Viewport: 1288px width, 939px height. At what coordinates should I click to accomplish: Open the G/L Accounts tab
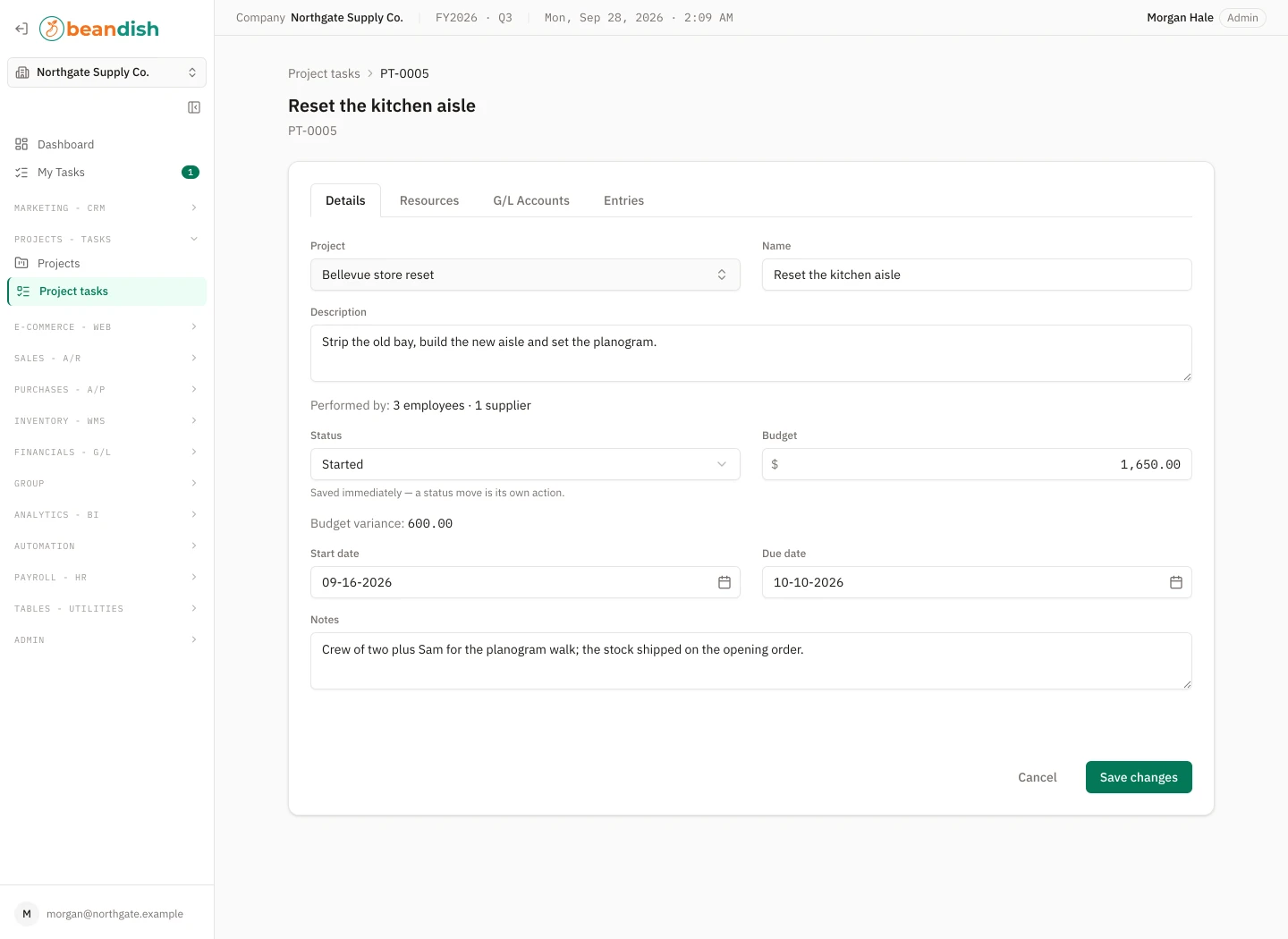click(531, 200)
